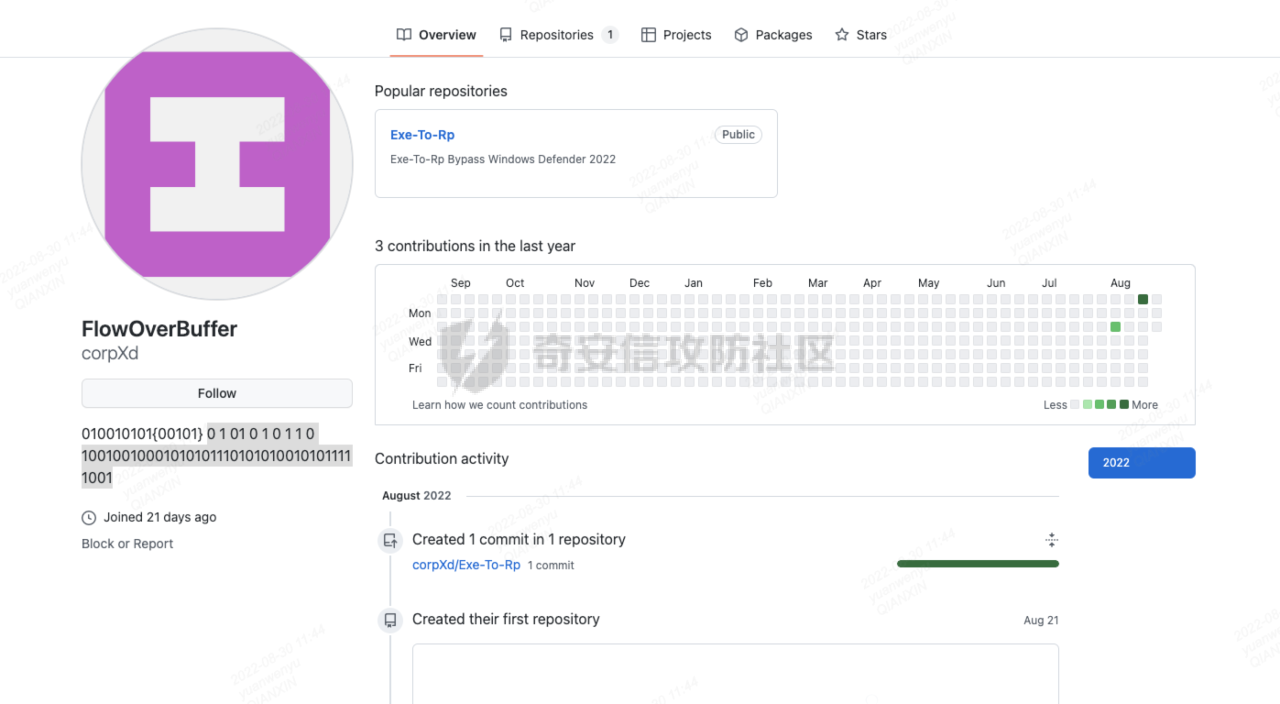Click the first repository timeline icon

pyautogui.click(x=390, y=620)
